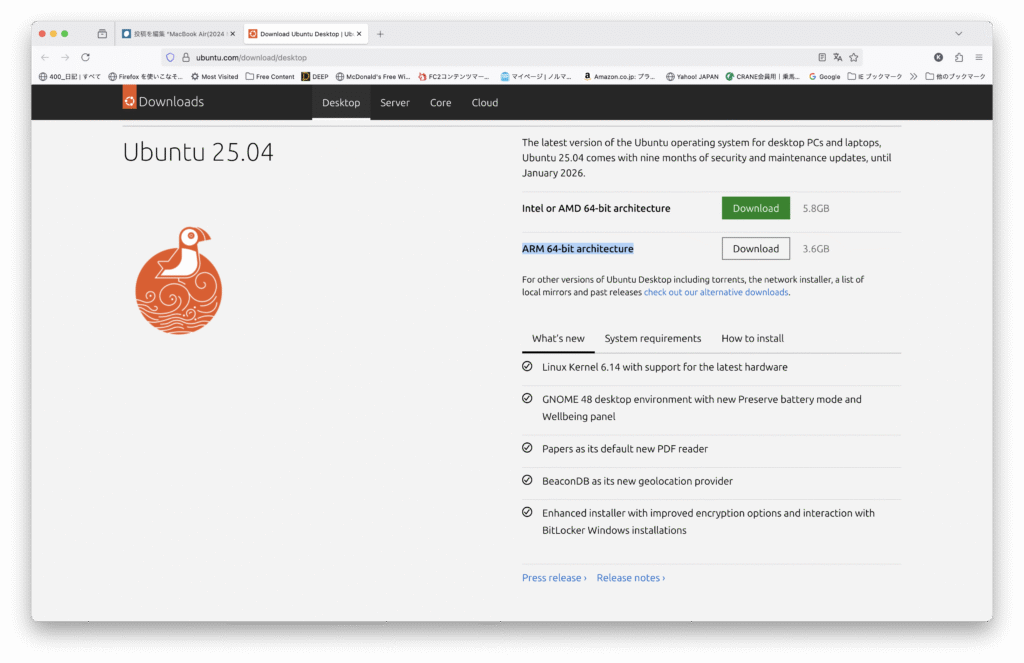Open the IE ブックマーク folder
This screenshot has height=663, width=1024.
point(874,76)
